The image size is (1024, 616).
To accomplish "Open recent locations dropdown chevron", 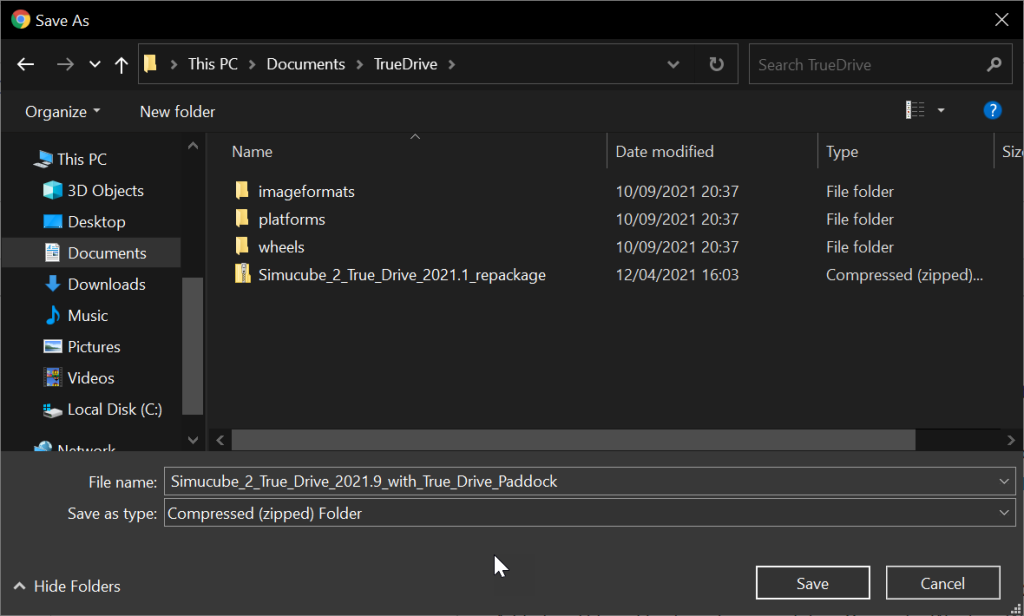I will click(95, 64).
